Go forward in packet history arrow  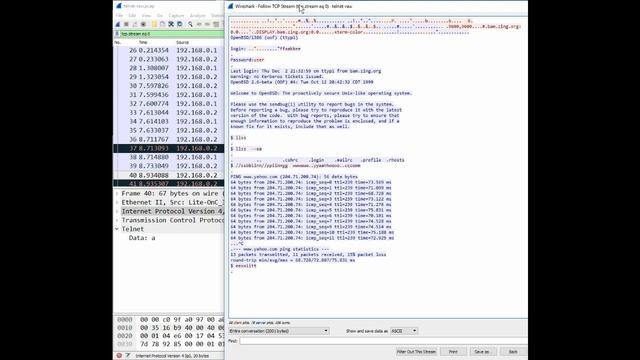[x=207, y=24]
